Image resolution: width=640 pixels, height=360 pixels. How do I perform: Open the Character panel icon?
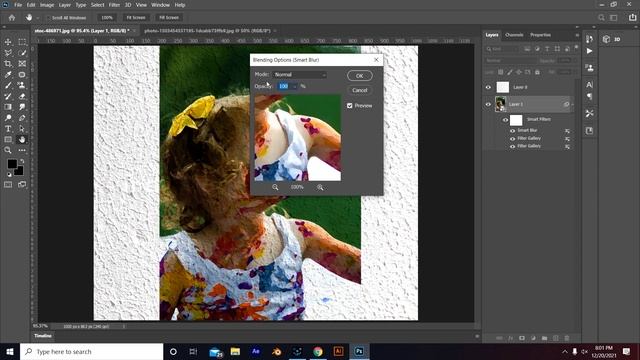[x=589, y=84]
